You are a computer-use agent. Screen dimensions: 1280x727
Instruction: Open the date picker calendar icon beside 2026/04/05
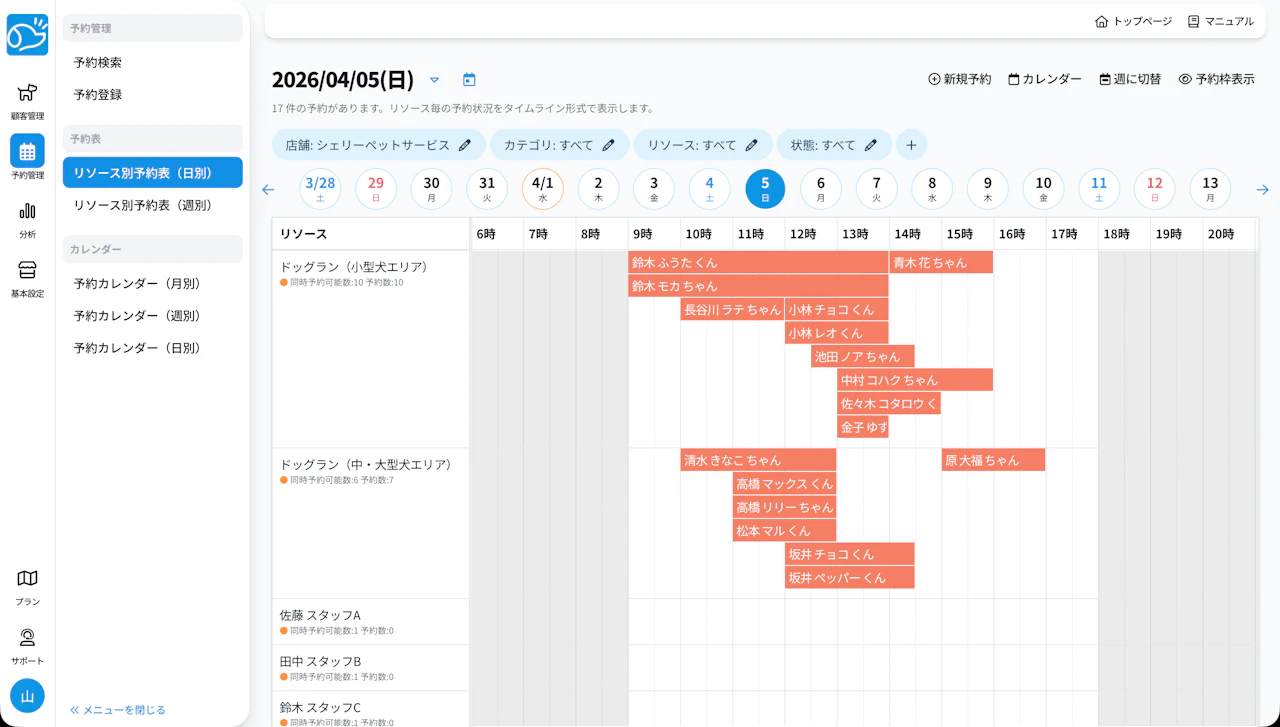468,79
